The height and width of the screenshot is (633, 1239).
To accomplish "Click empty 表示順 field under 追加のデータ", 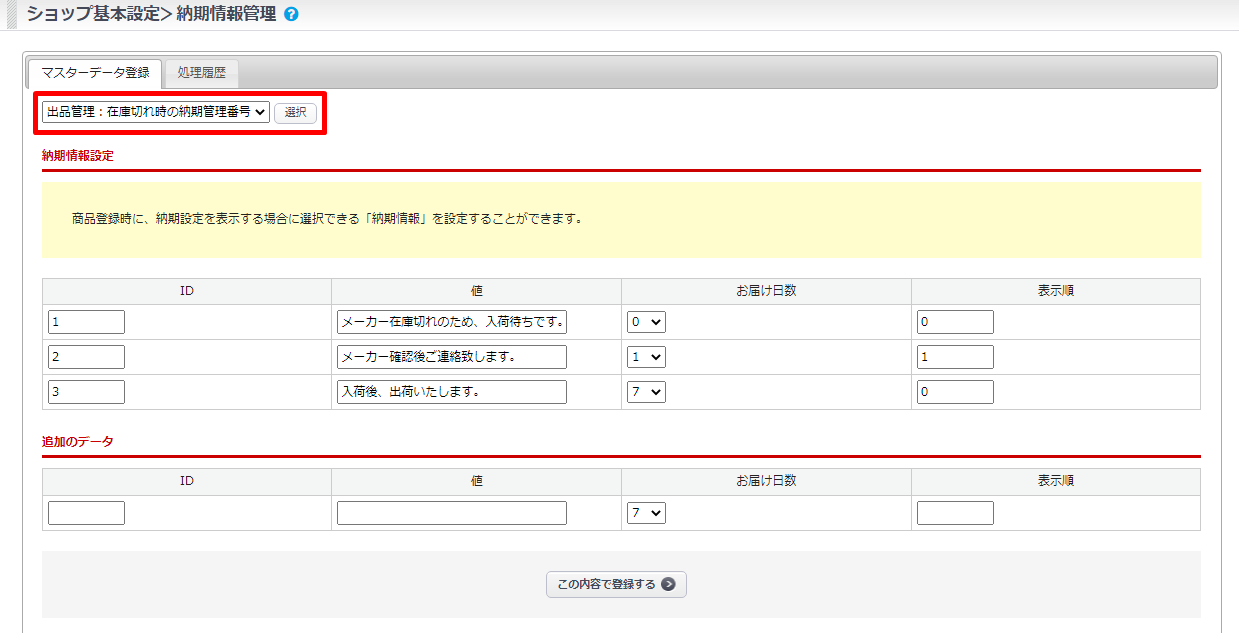I will (x=955, y=513).
